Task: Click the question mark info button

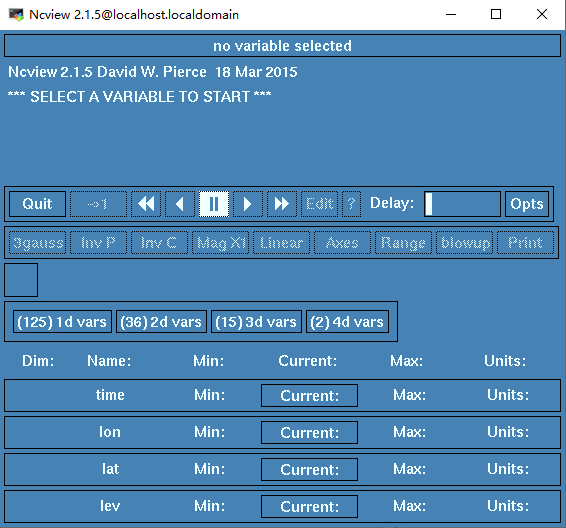Action: click(x=351, y=204)
